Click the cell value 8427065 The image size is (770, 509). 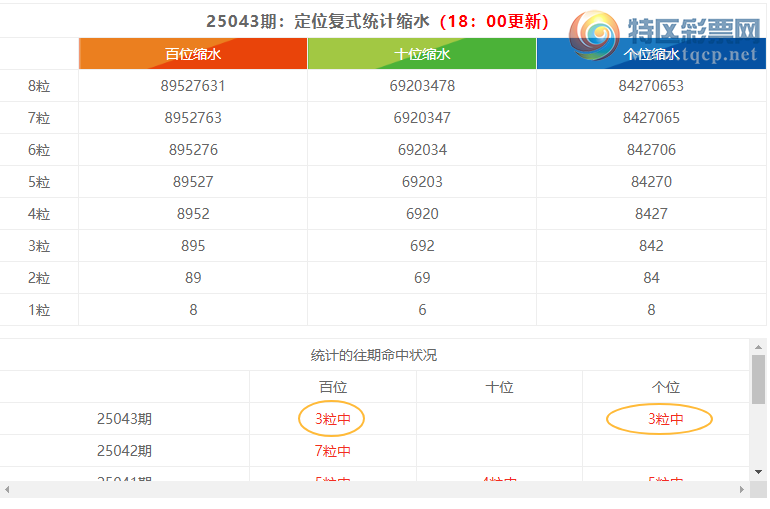651,118
